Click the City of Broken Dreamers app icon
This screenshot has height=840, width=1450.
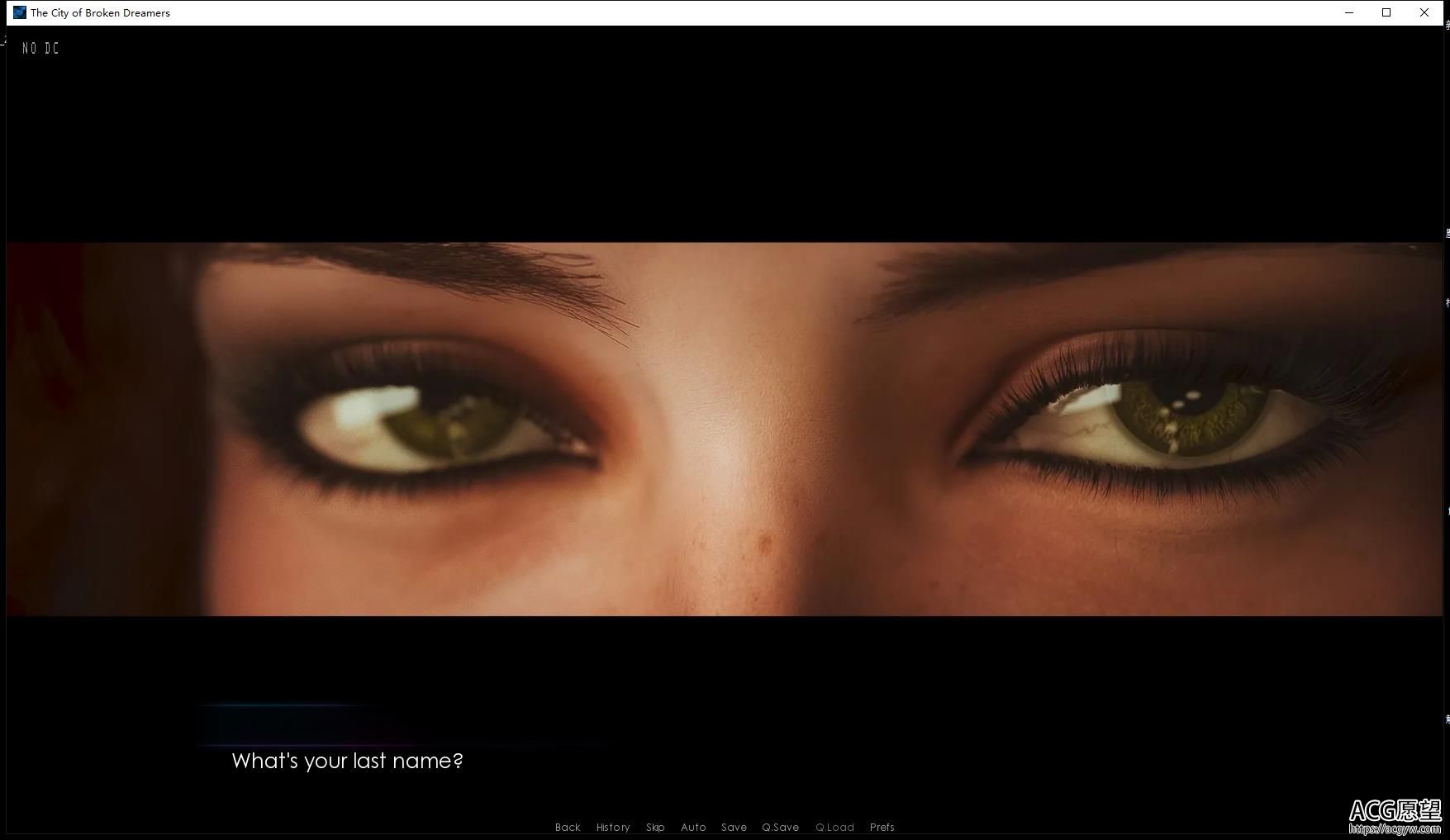[x=20, y=12]
